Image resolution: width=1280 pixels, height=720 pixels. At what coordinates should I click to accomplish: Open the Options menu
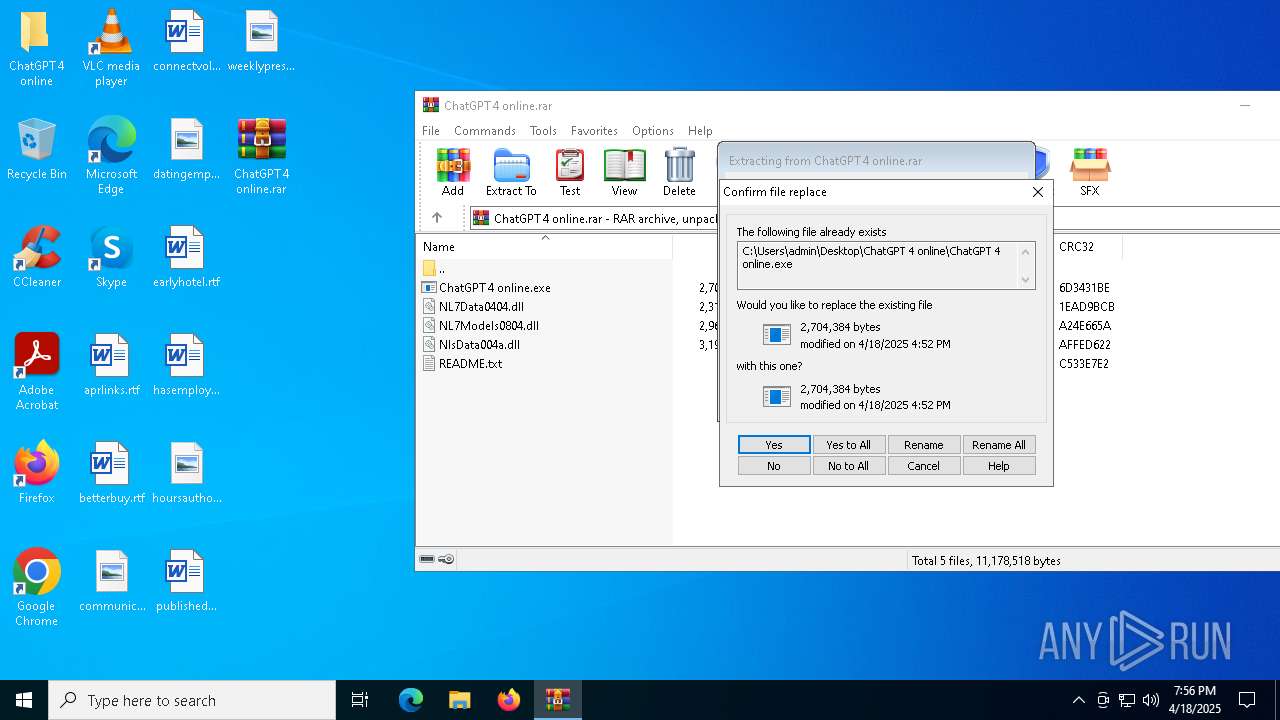pyautogui.click(x=653, y=131)
